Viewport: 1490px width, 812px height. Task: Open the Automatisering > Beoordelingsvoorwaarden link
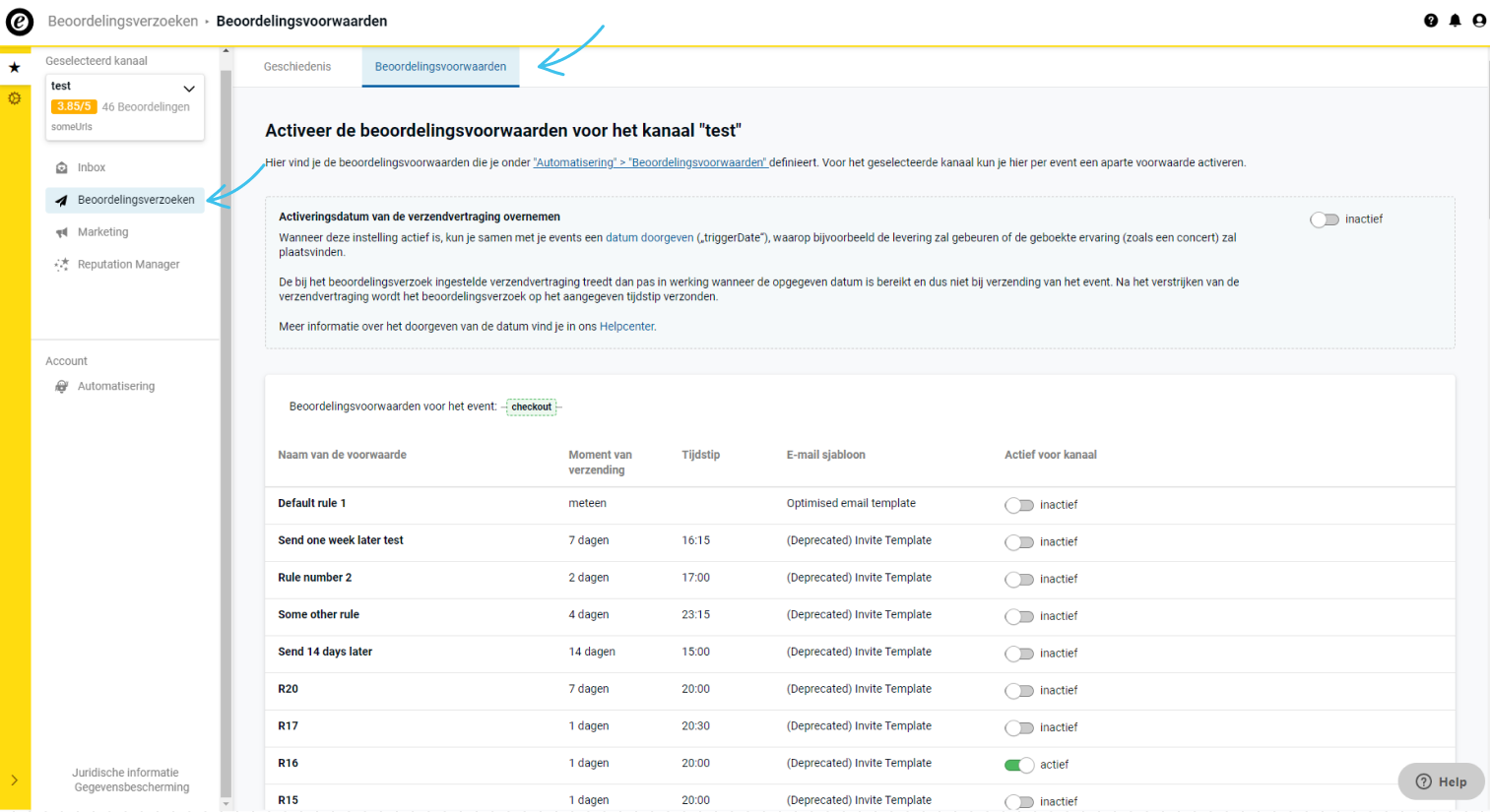click(650, 163)
